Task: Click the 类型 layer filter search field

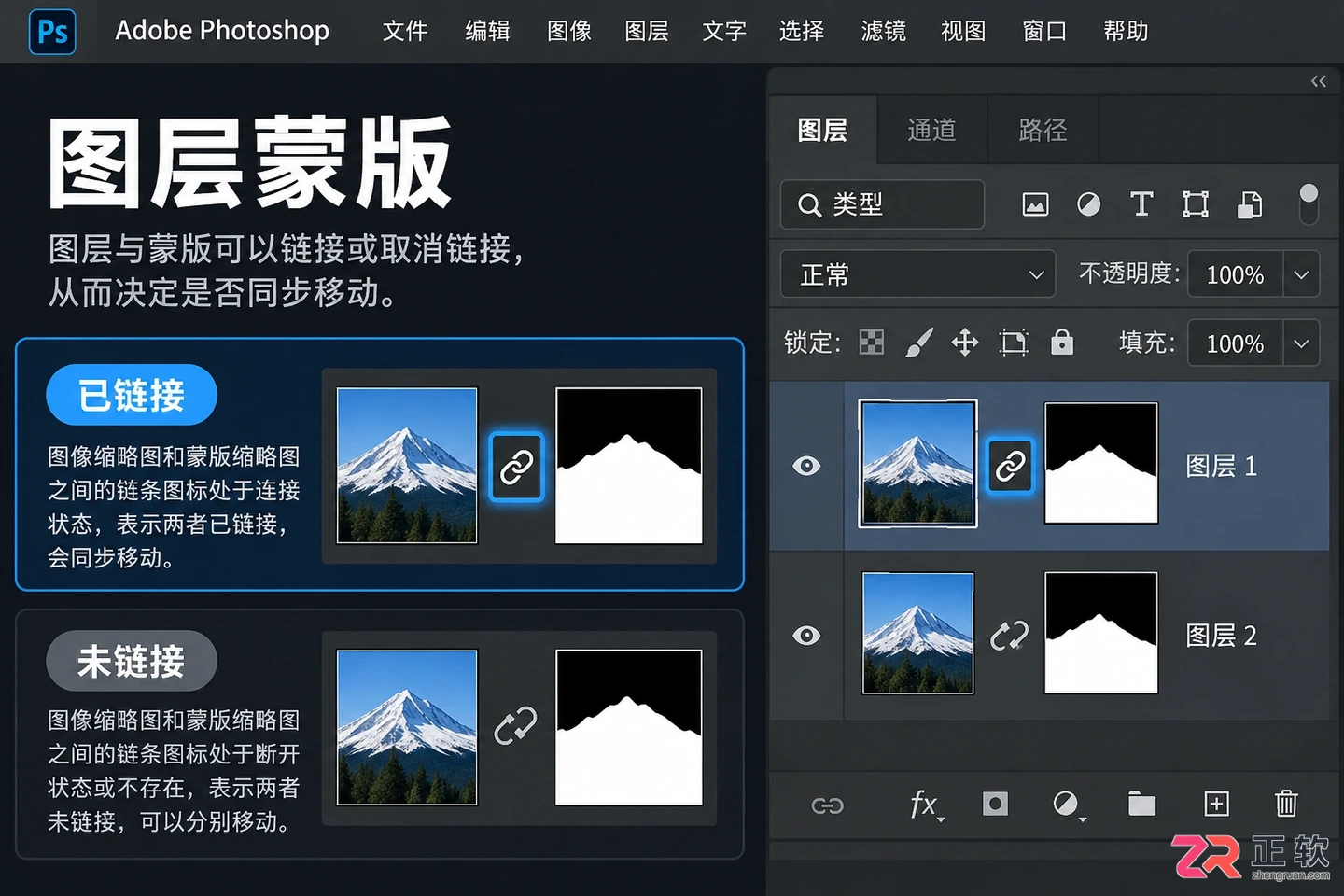Action: (x=882, y=204)
